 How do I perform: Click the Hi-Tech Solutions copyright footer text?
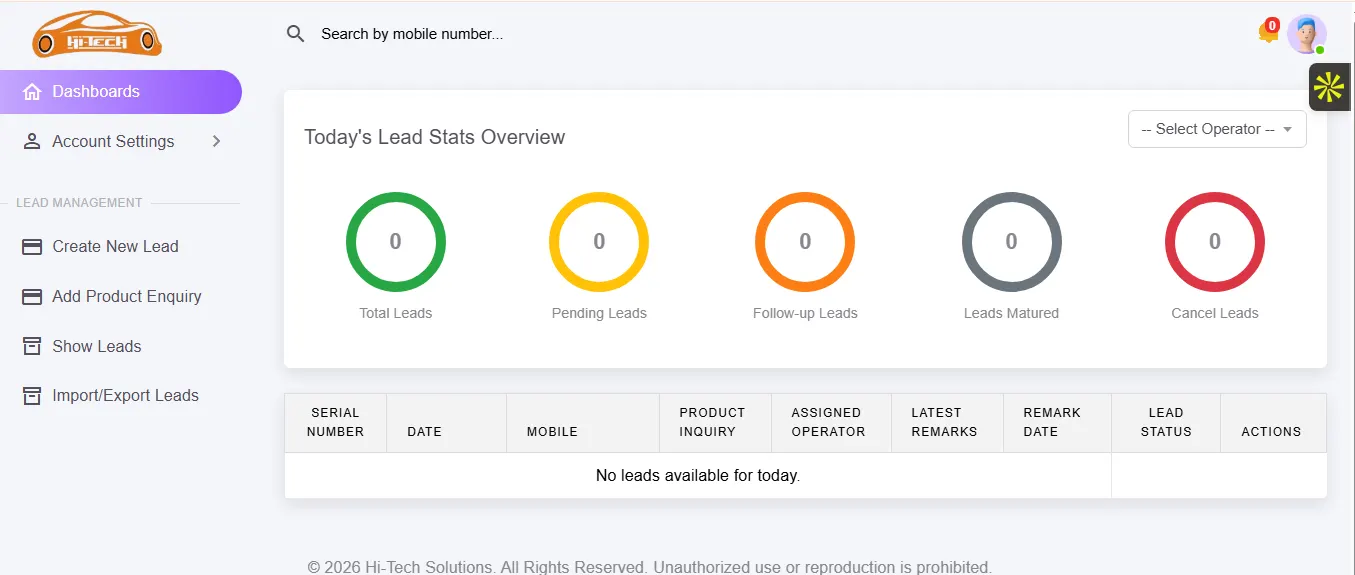[x=650, y=567]
